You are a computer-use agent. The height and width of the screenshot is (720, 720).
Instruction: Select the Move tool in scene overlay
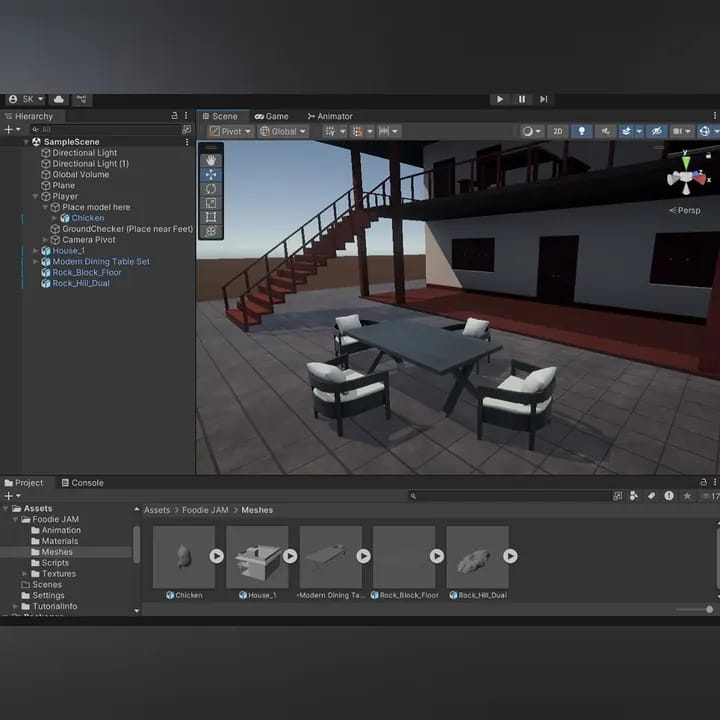point(211,174)
